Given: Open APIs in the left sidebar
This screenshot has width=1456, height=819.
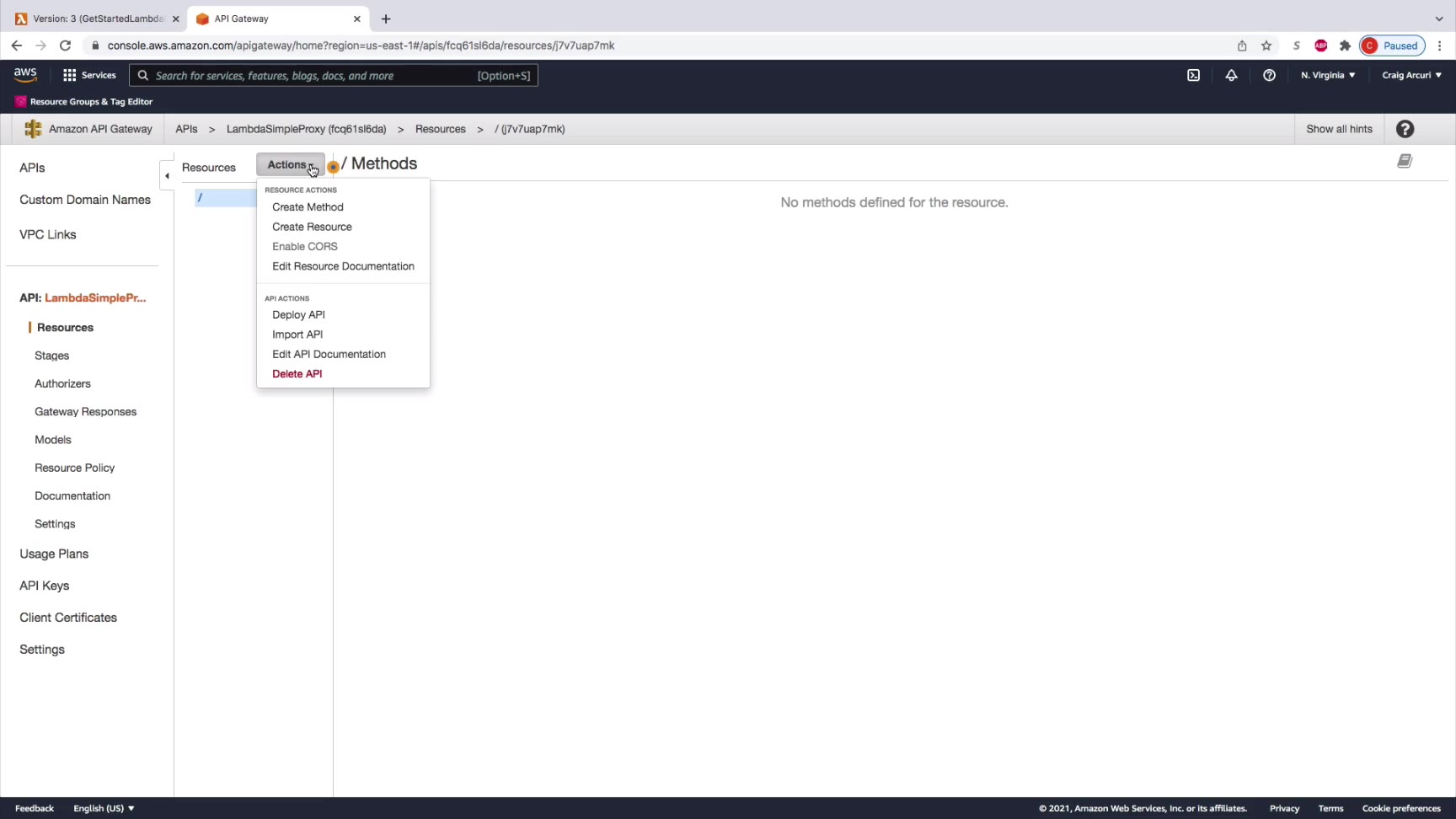Looking at the screenshot, I should pos(32,168).
